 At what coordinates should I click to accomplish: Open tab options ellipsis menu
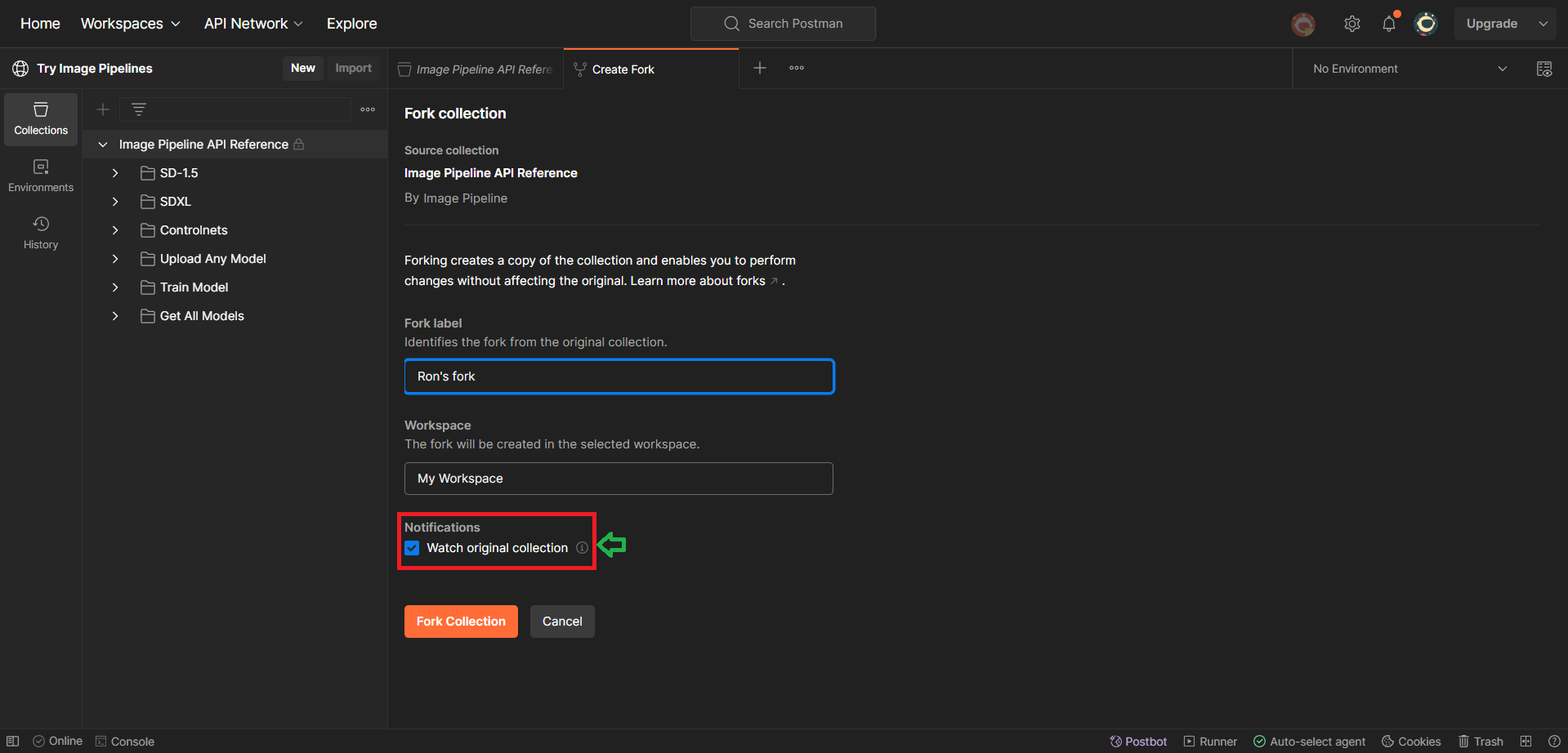[x=797, y=68]
